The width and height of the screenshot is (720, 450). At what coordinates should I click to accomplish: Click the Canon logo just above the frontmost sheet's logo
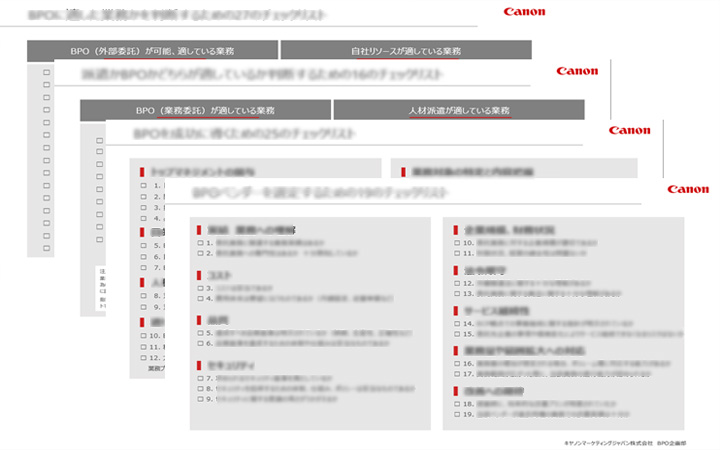coord(630,130)
